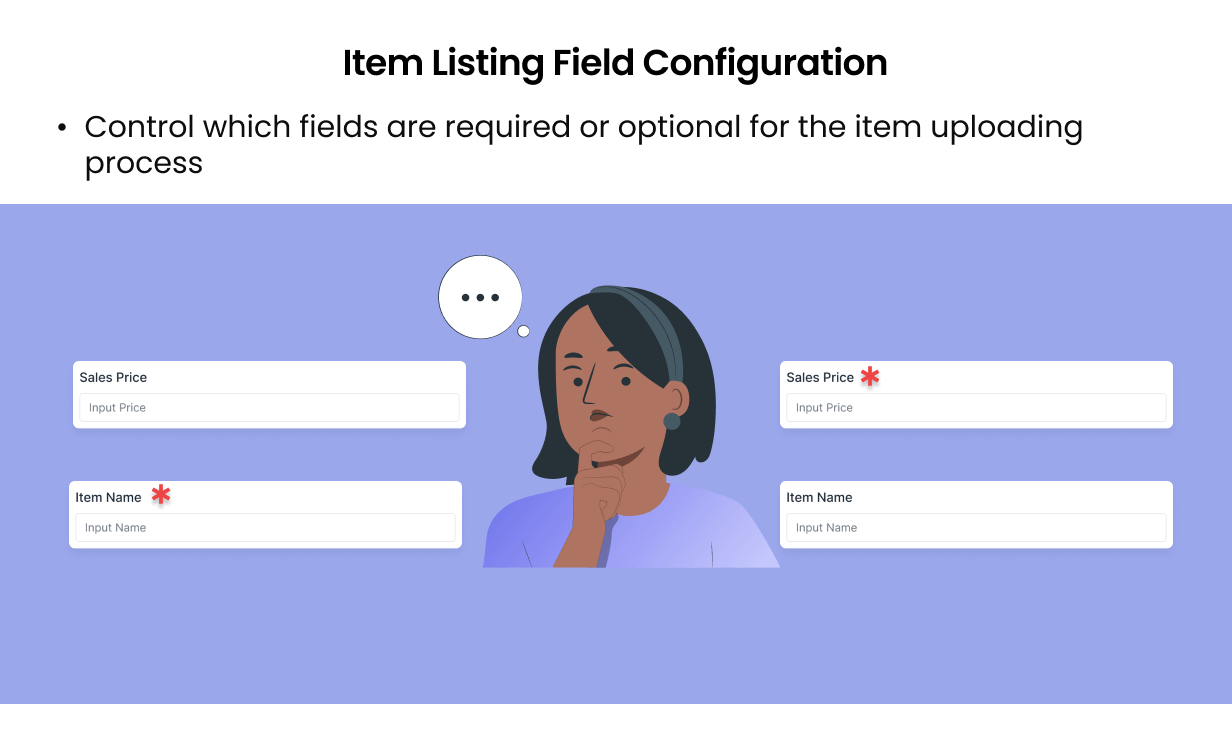Click the tiny circle below the thought bubble
Screen dimensions: 1232x744
523,331
